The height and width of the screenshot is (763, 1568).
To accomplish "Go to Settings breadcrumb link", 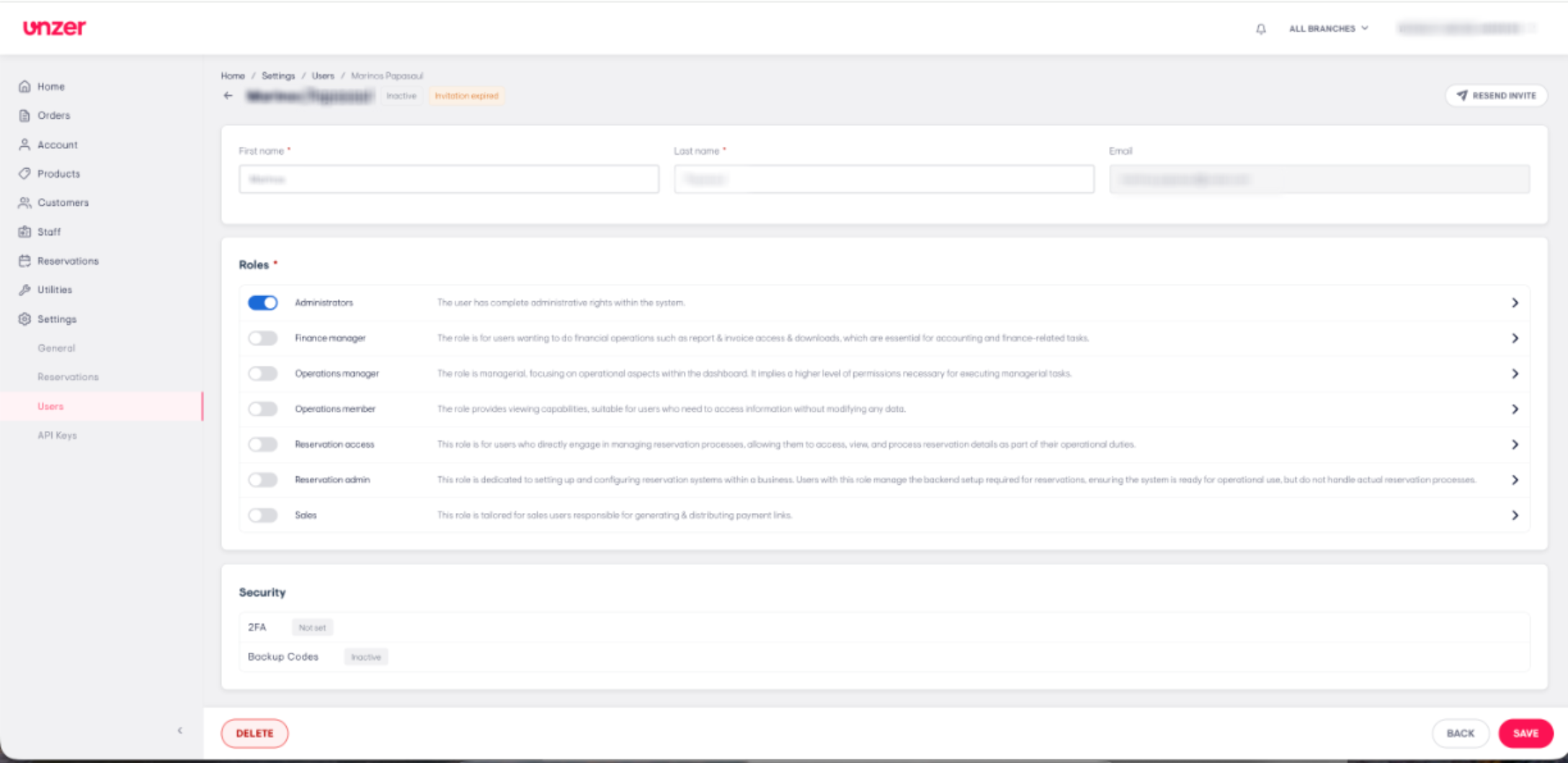I will 278,76.
